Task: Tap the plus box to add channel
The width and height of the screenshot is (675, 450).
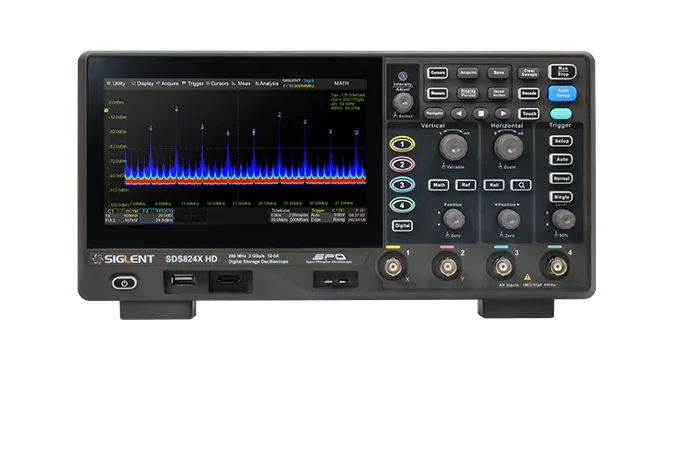Action: coord(191,216)
